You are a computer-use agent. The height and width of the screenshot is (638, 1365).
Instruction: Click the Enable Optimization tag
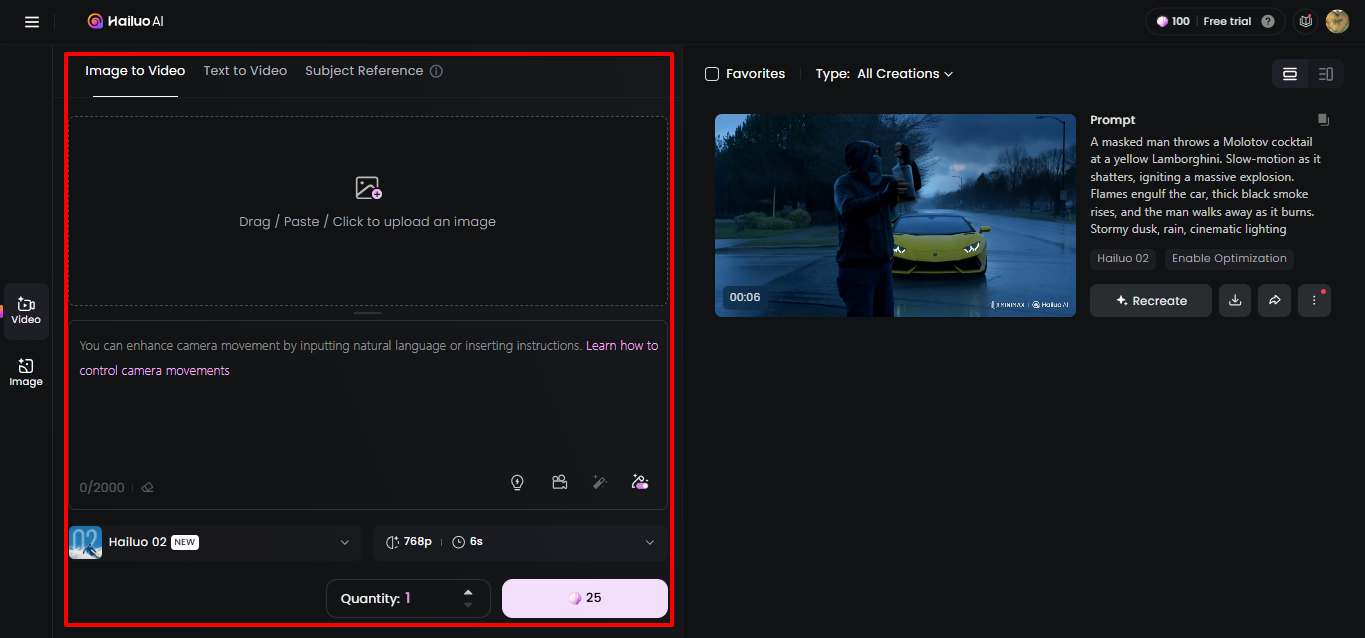coord(1229,258)
